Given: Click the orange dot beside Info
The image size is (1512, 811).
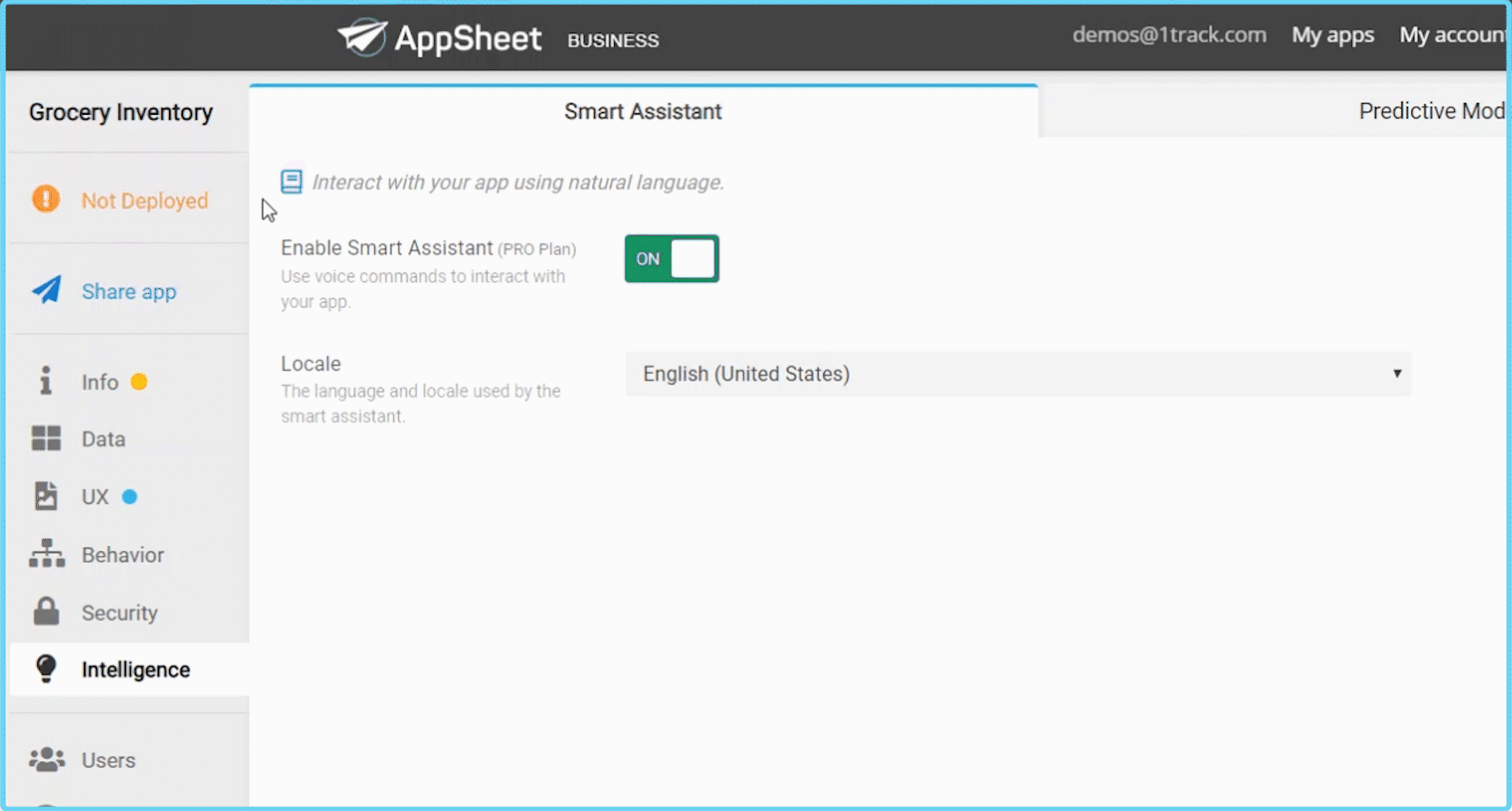Looking at the screenshot, I should coord(139,382).
